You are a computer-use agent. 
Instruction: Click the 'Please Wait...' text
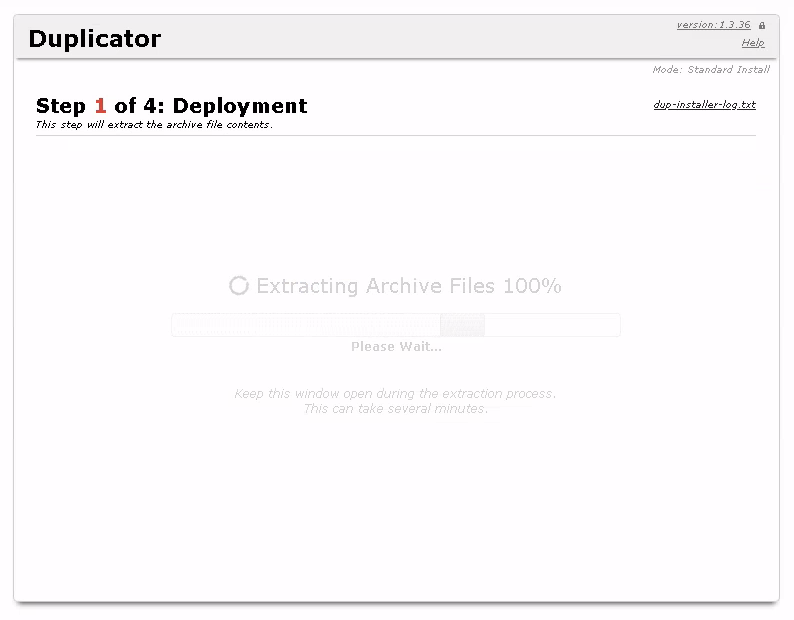click(x=396, y=346)
